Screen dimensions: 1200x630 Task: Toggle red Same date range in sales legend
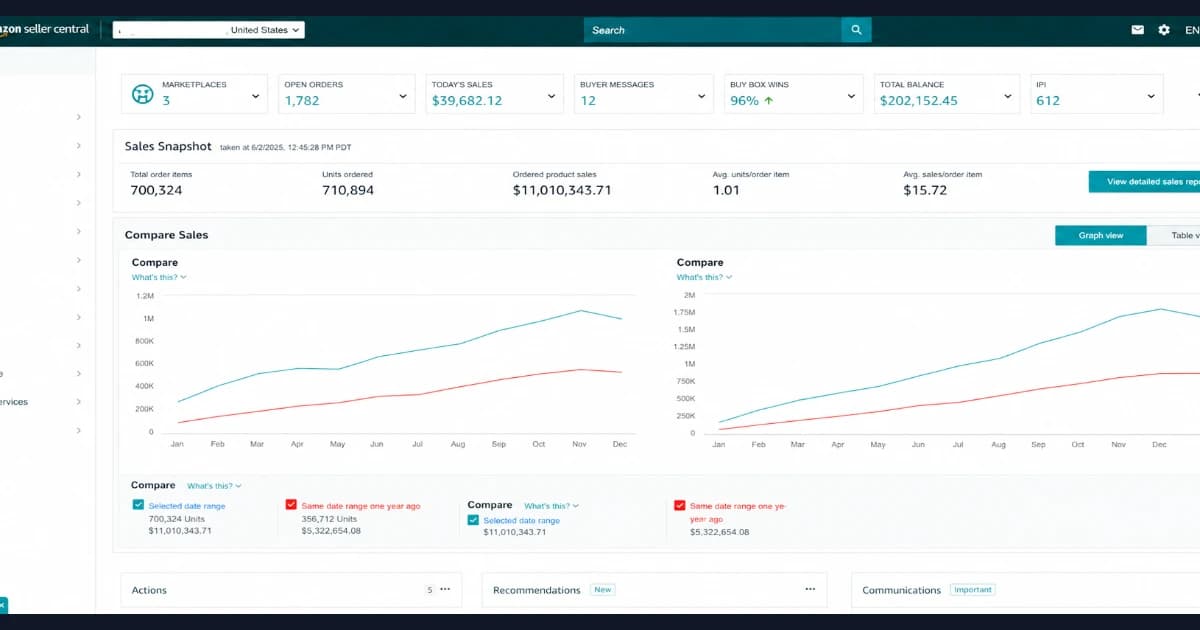[680, 506]
